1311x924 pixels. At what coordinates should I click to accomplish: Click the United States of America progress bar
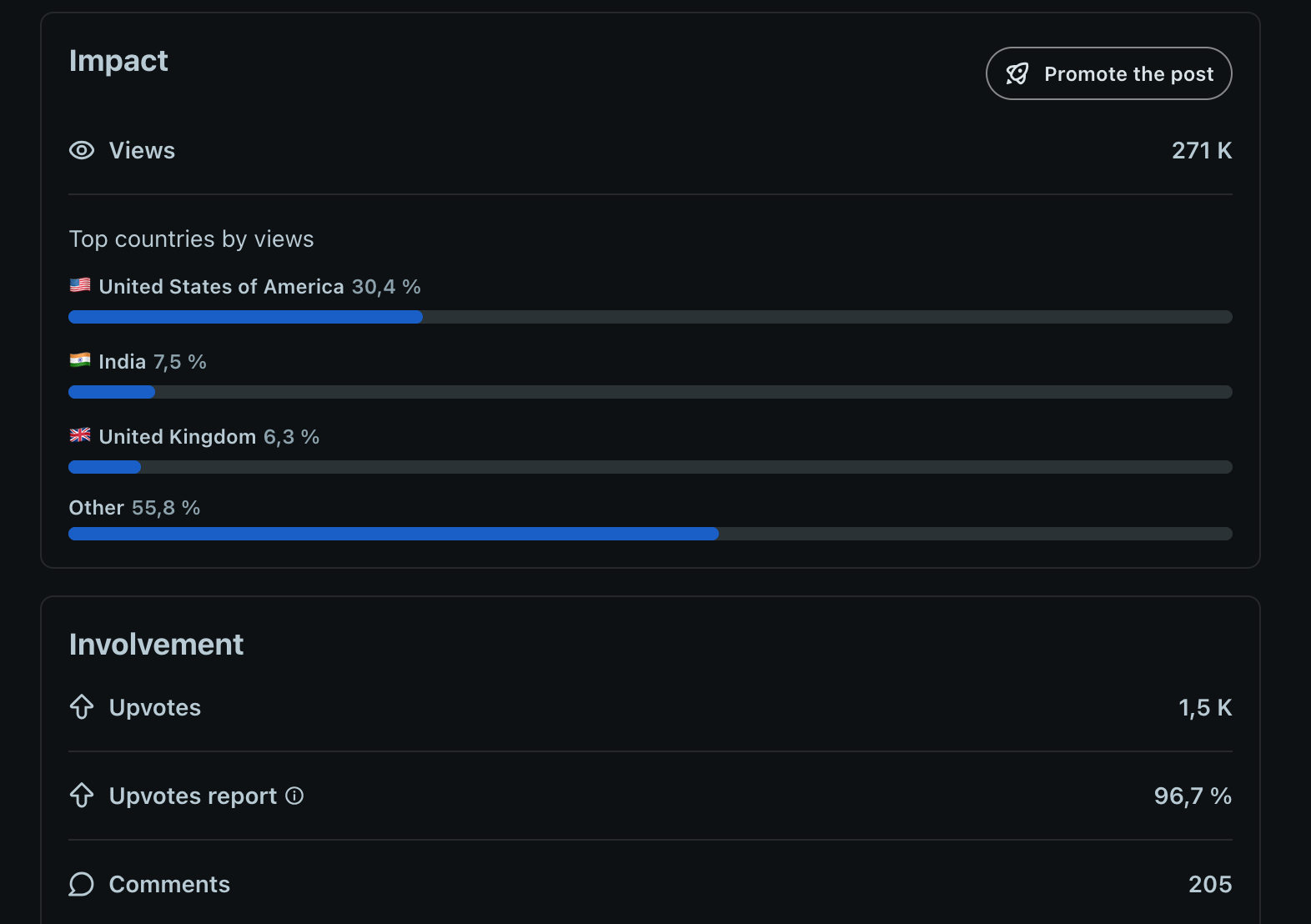[650, 317]
